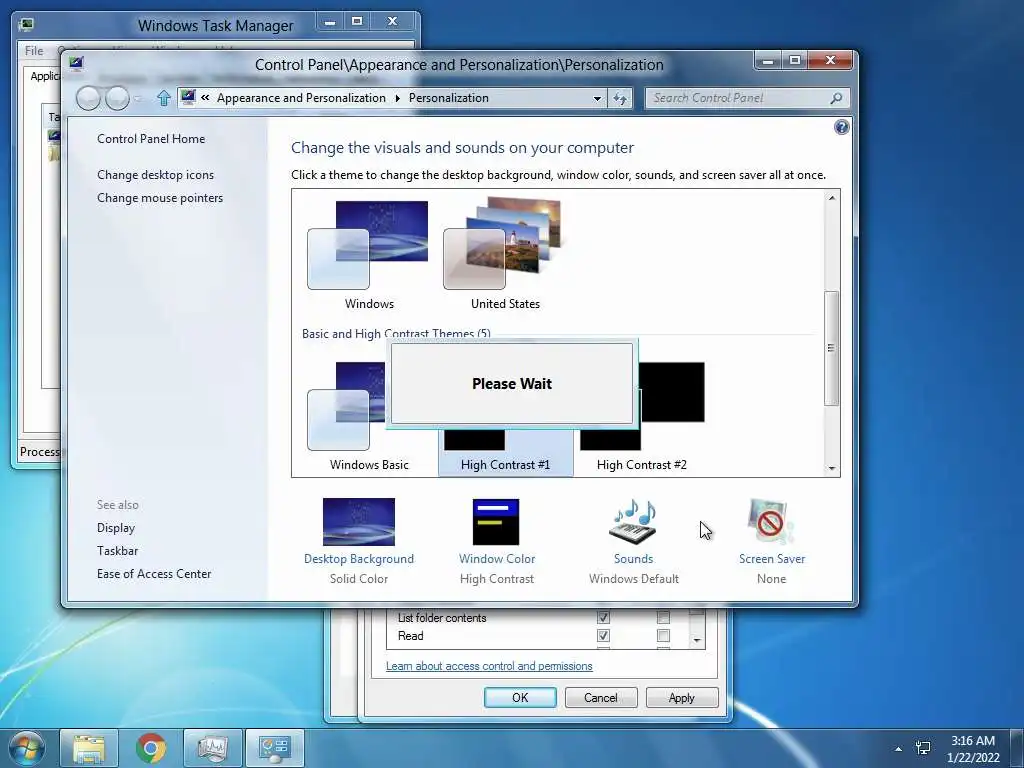Select Applications tab in Task Manager

point(44,76)
